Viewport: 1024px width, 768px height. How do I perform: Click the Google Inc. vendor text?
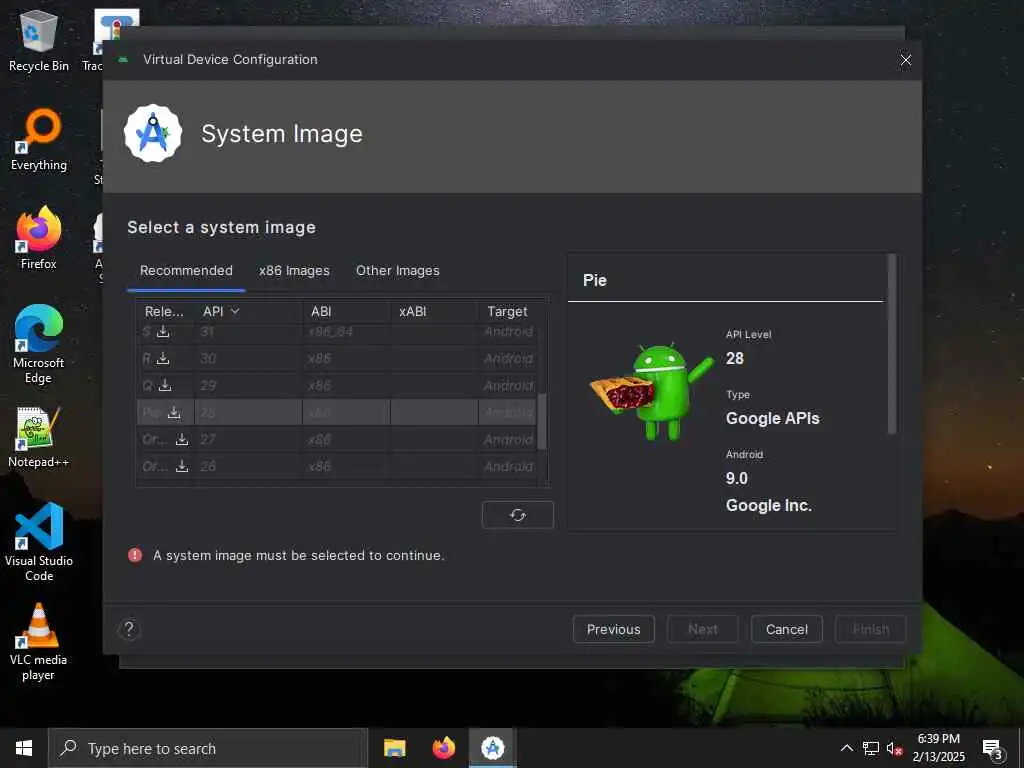pyautogui.click(x=769, y=505)
